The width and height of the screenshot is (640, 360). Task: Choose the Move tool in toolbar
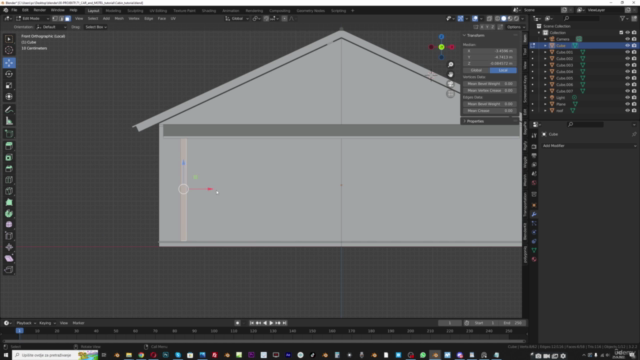pos(9,63)
